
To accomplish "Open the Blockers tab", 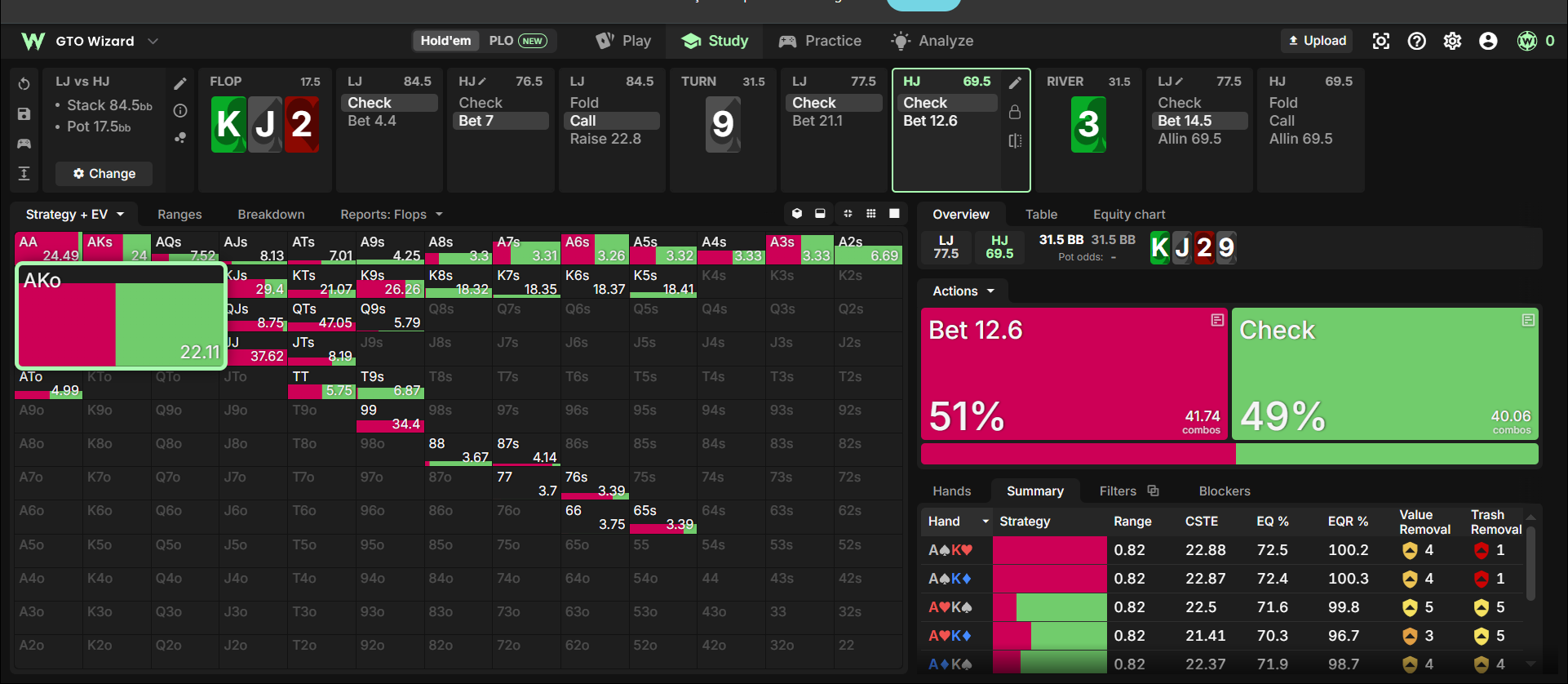I will (1225, 491).
